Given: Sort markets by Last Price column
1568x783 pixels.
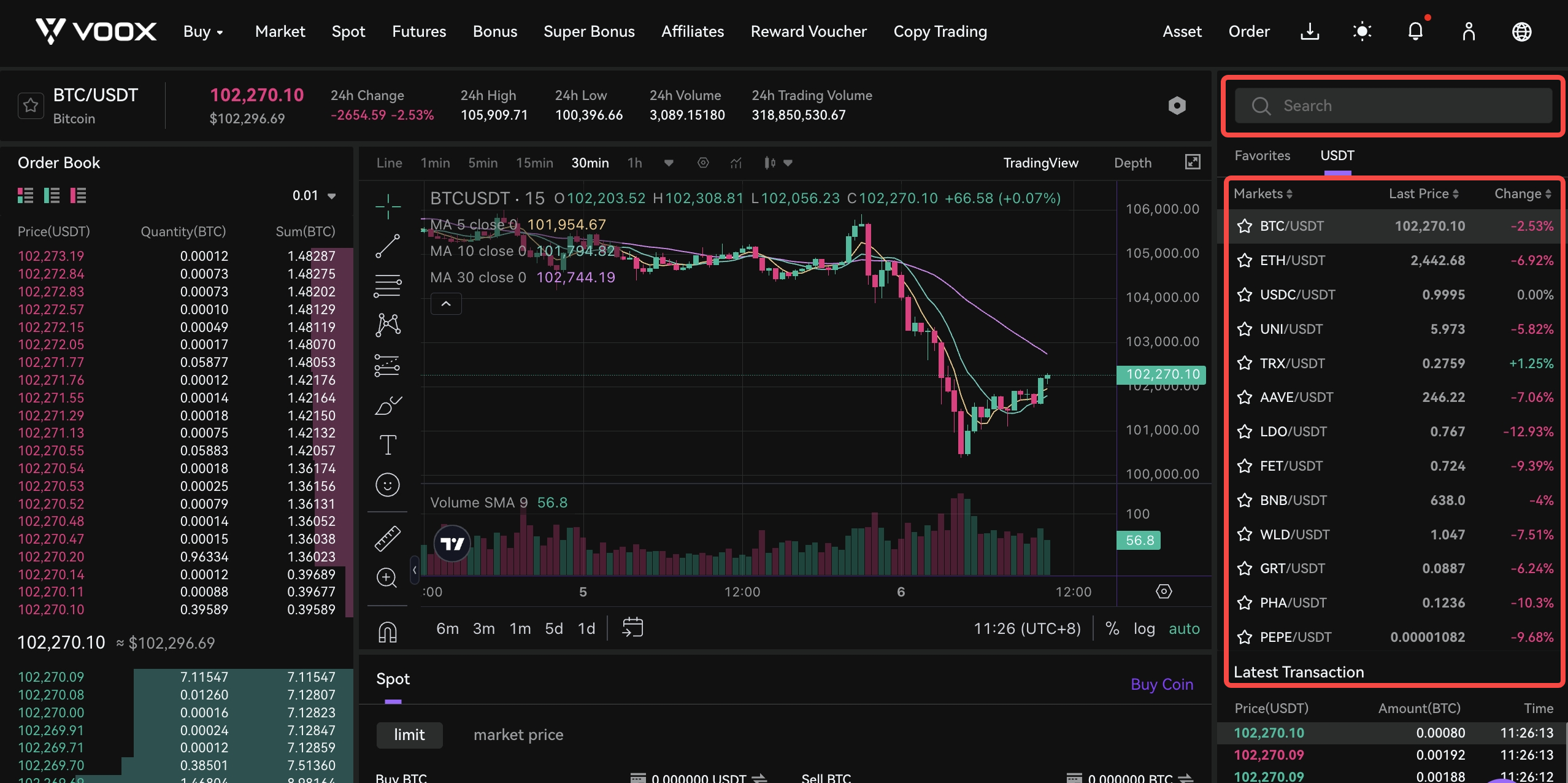Looking at the screenshot, I should click(x=1423, y=194).
